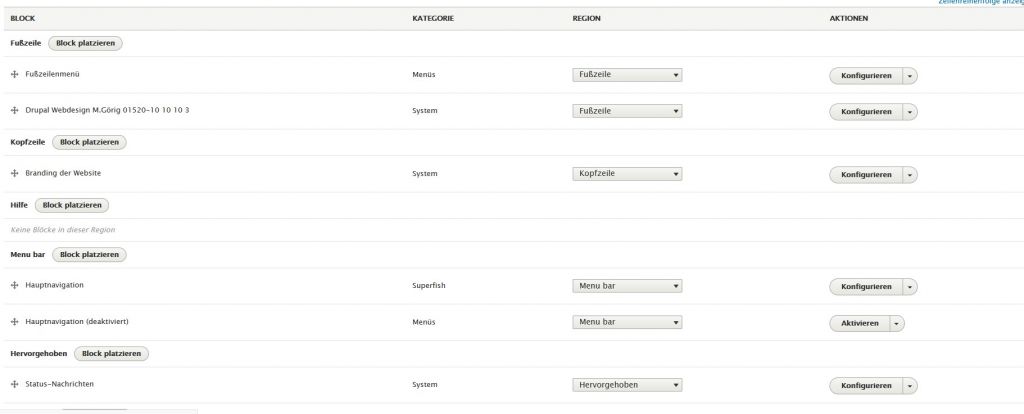
Task: Open region dropdown for Branding der Website
Action: (x=627, y=174)
